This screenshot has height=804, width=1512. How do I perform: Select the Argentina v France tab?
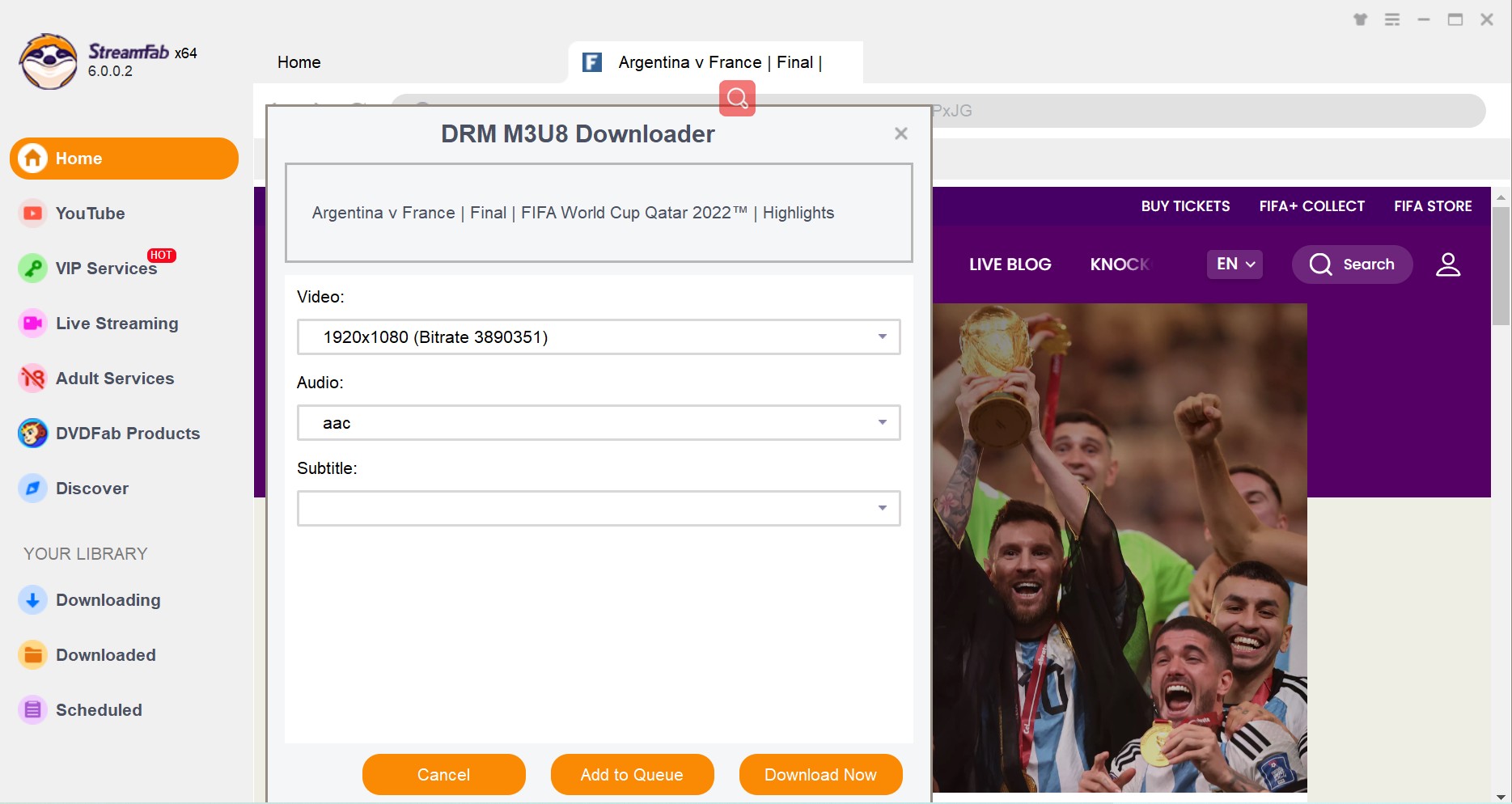pos(715,62)
